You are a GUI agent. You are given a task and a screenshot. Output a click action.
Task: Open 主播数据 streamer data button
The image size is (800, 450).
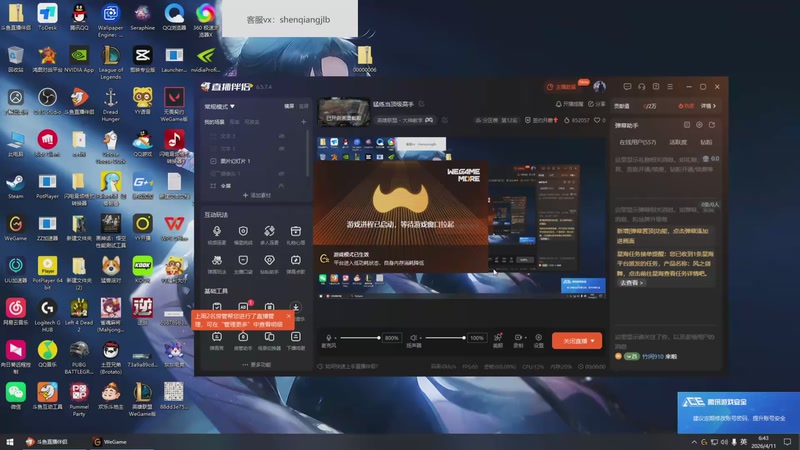point(561,87)
